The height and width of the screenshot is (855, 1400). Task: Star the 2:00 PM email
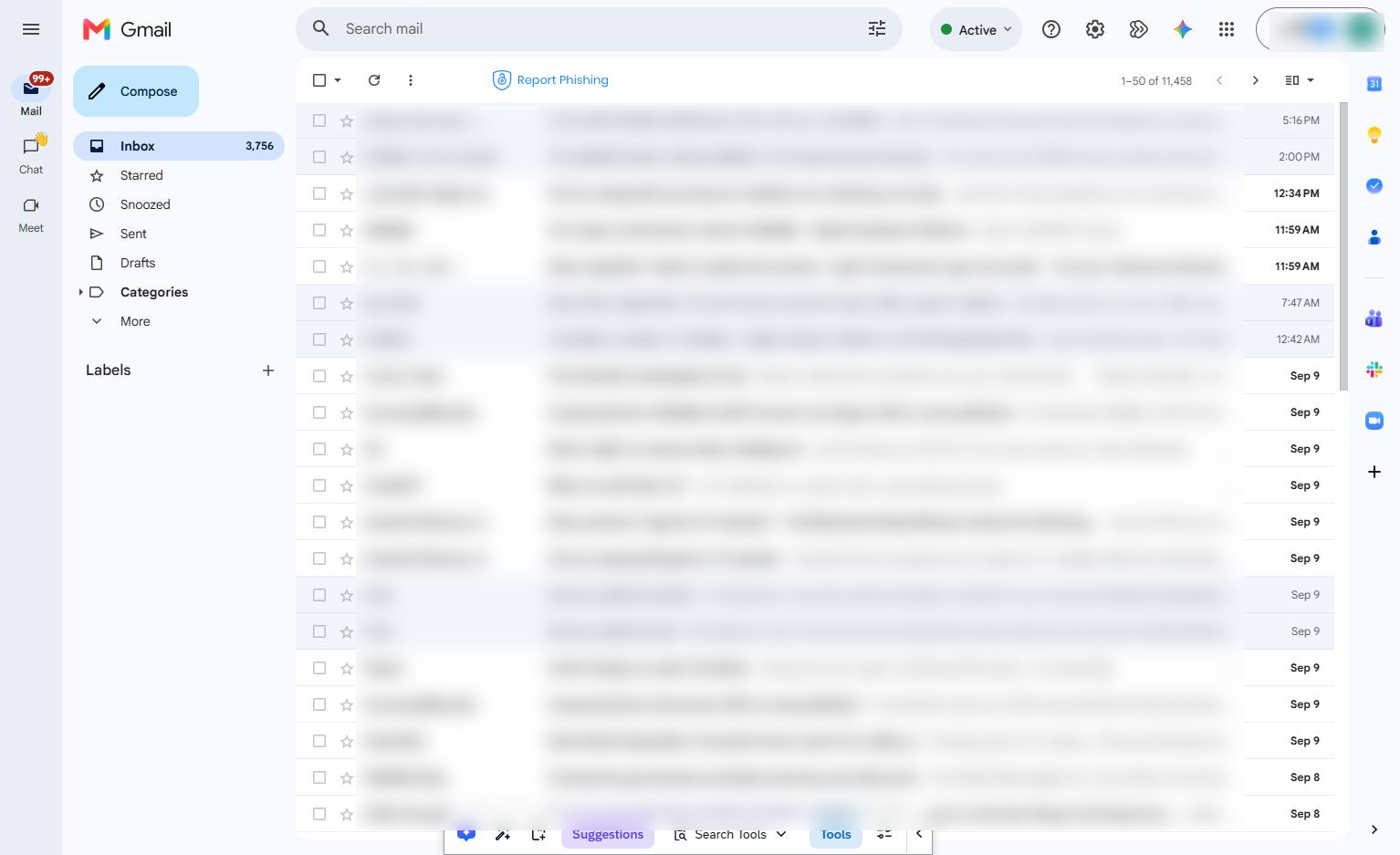pyautogui.click(x=347, y=157)
